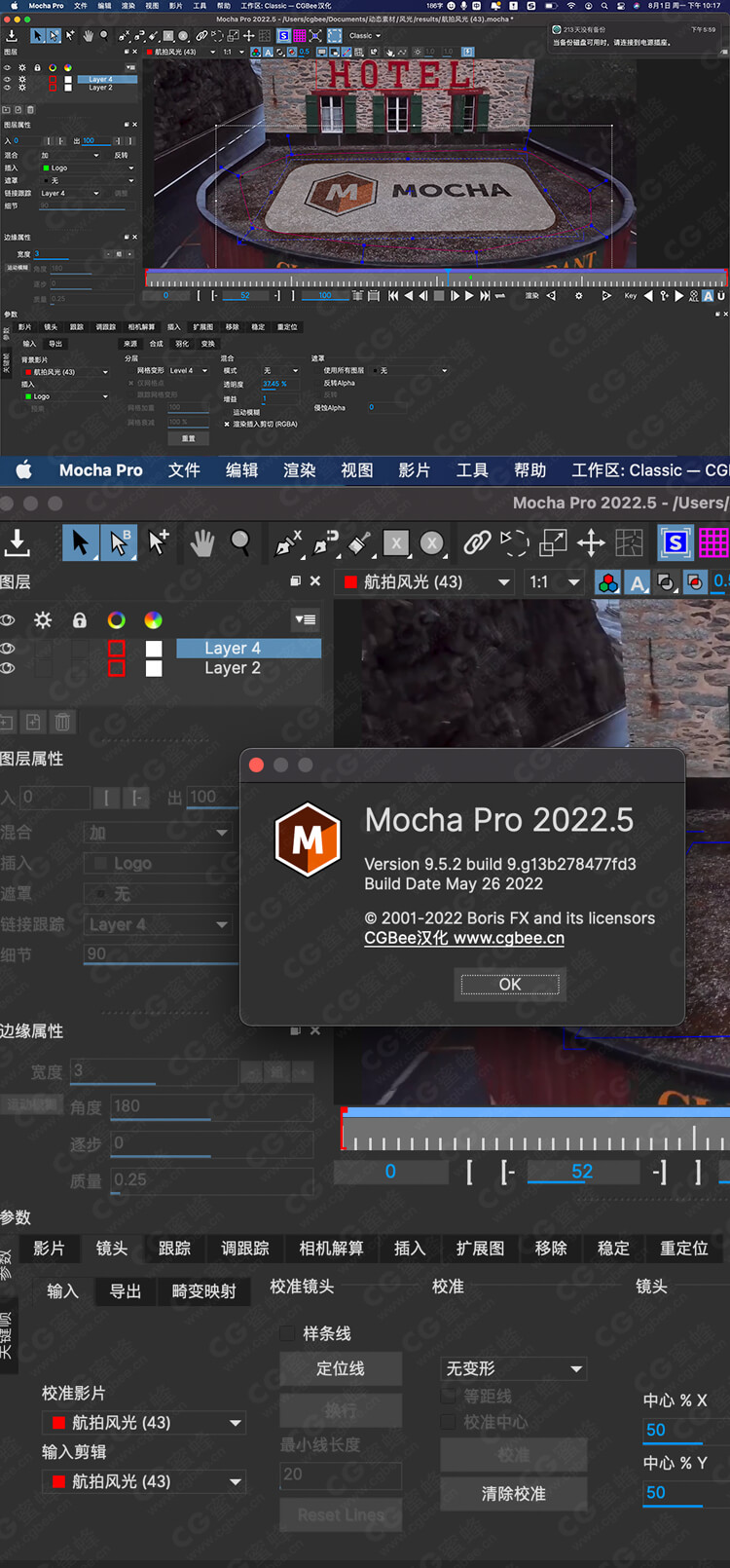Click the lock column icon in enlarged layers header
This screenshot has width=730, height=1568.
click(80, 620)
